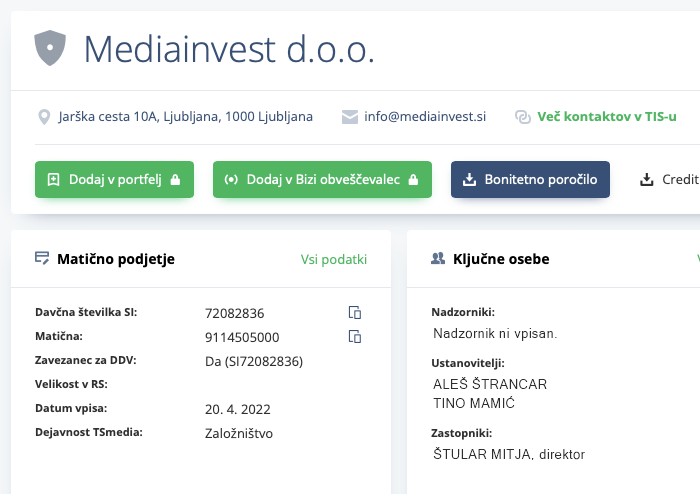Select the registration number 9114505000
This screenshot has height=494, width=700.
(x=242, y=337)
